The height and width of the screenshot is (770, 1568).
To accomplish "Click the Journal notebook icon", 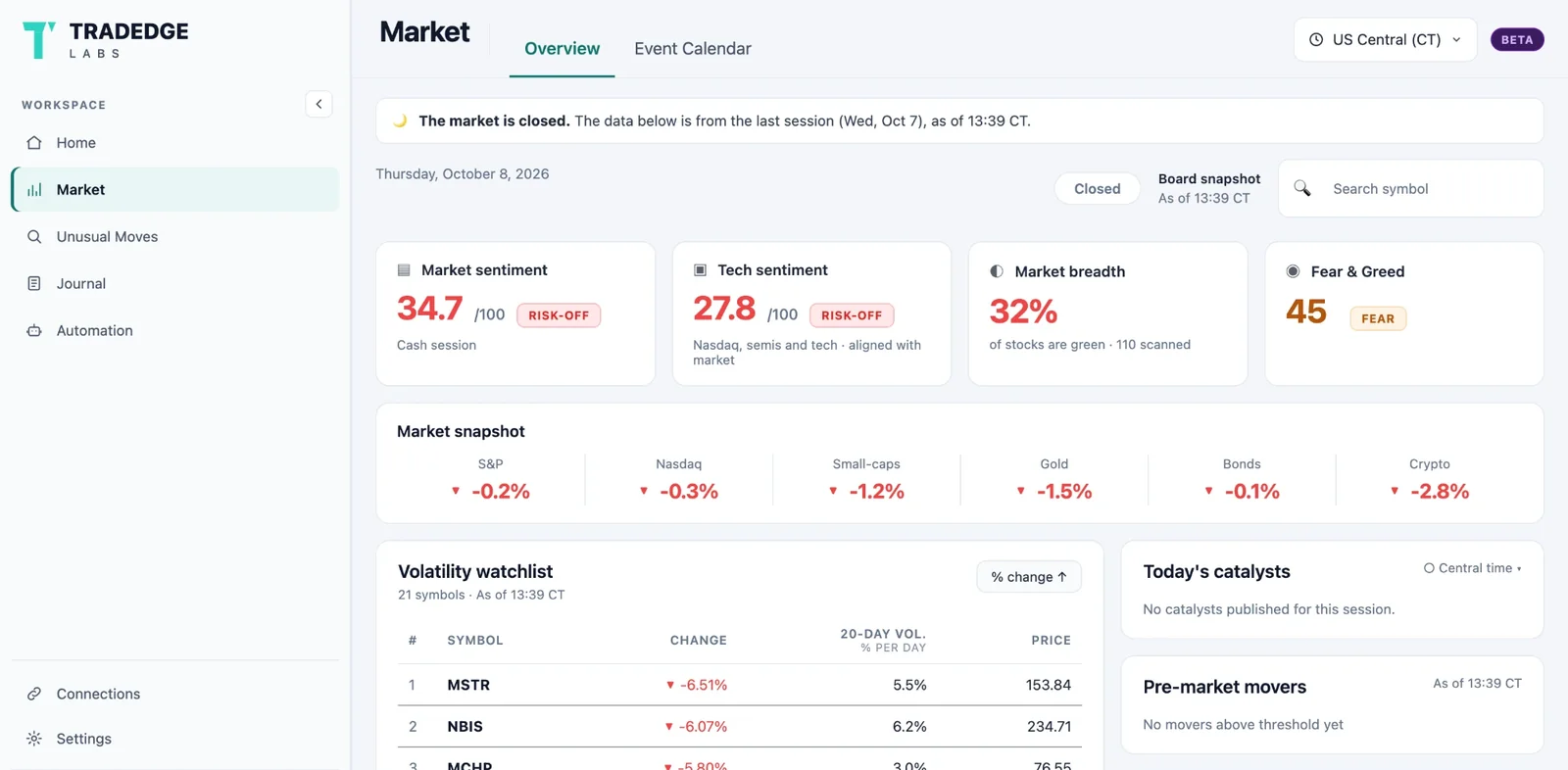I will coord(34,284).
